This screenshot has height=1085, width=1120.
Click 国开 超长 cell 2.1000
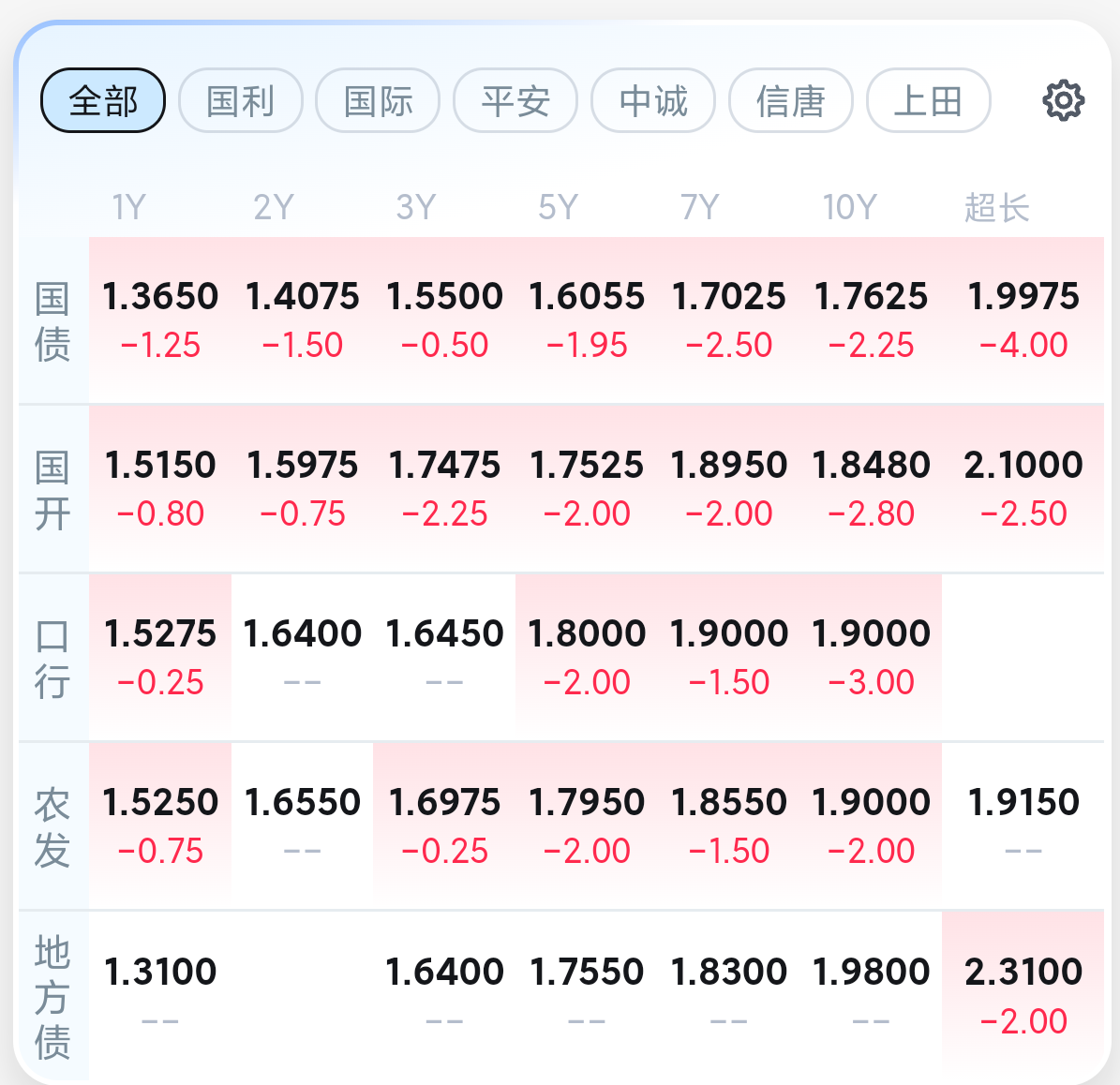pyautogui.click(x=1023, y=488)
